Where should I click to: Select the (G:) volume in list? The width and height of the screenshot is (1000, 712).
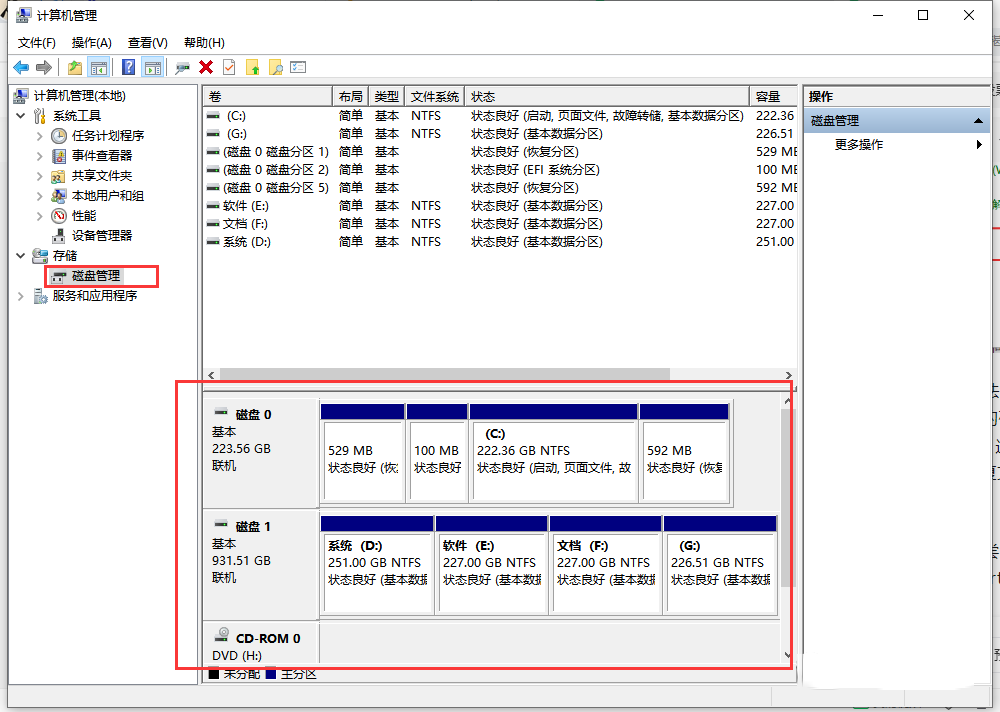point(237,134)
